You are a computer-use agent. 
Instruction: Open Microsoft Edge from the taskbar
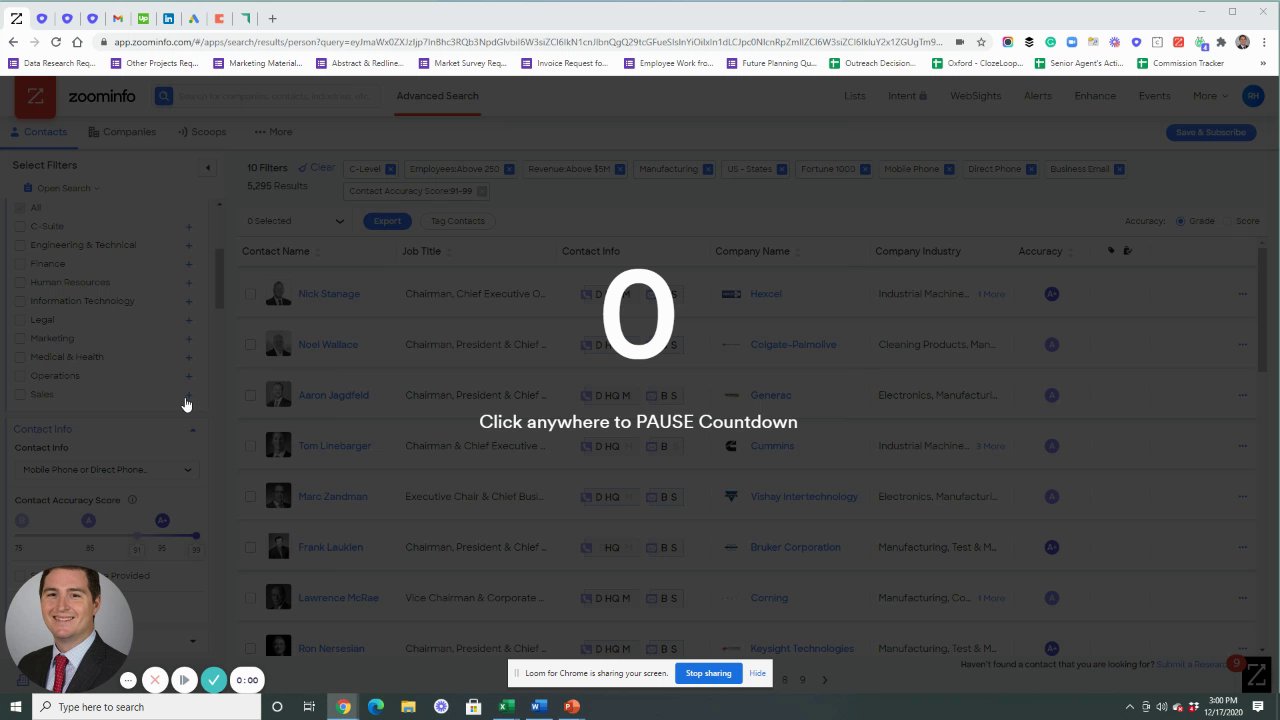coord(376,707)
